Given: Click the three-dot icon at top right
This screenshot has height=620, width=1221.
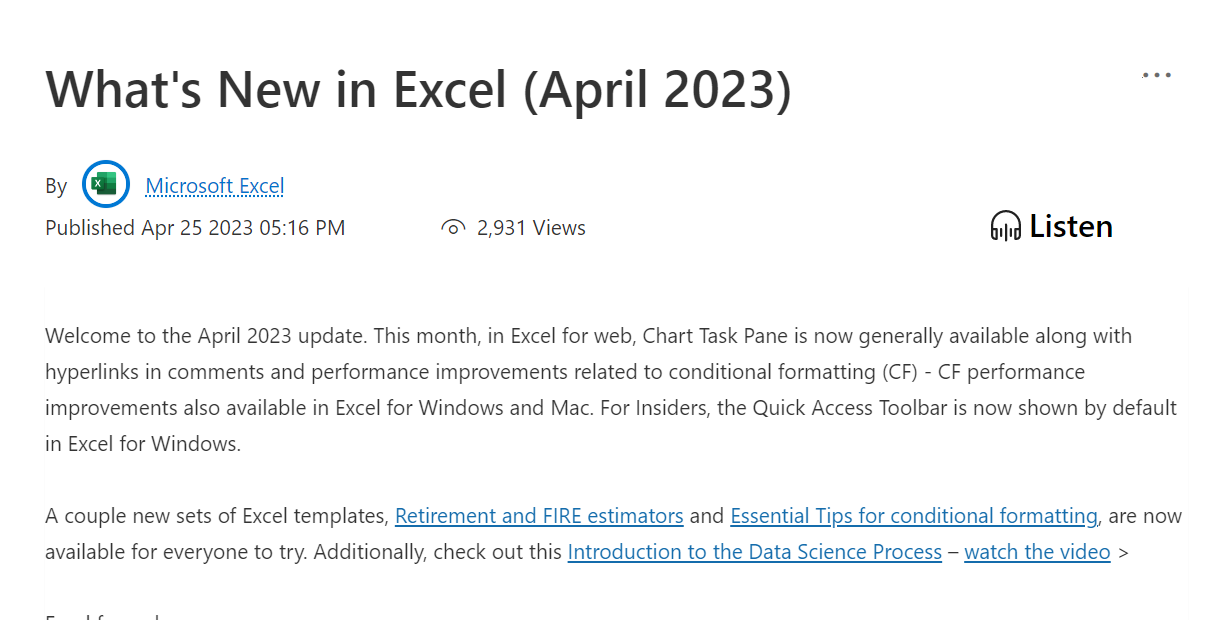Looking at the screenshot, I should tap(1156, 74).
